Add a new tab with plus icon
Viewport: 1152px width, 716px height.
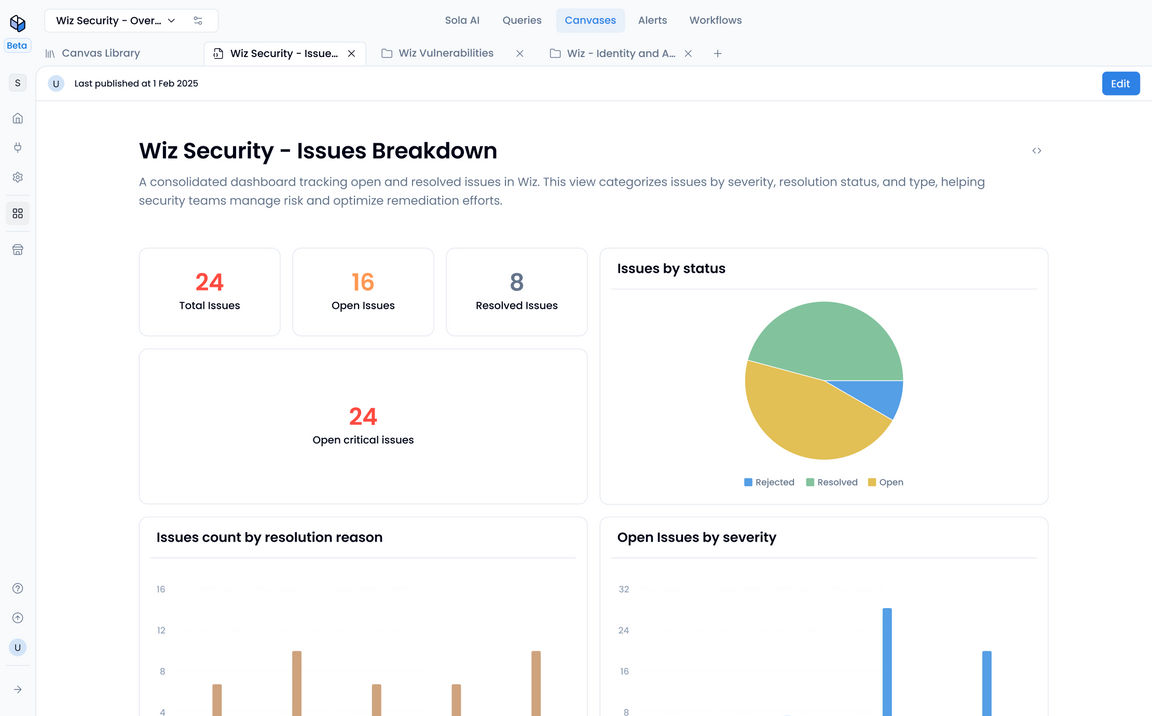coord(718,54)
